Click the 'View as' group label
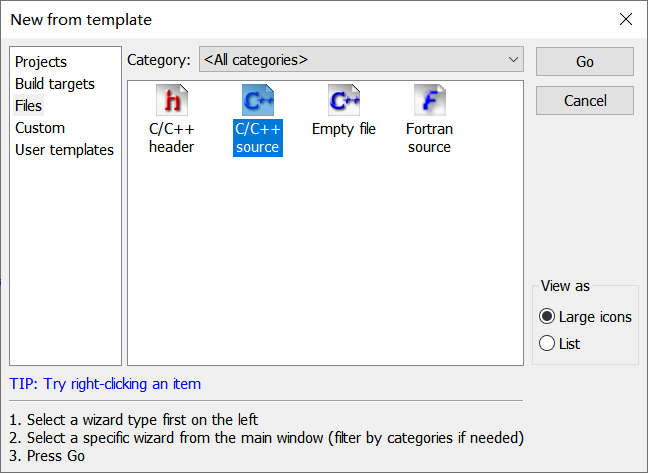Screen dimensions: 648x473 tap(565, 286)
